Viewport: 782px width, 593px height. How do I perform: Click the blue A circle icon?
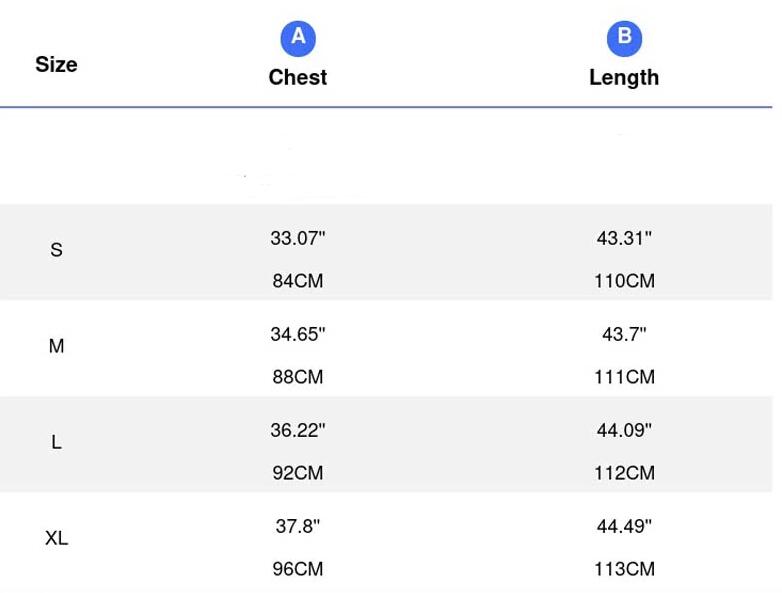coord(298,38)
